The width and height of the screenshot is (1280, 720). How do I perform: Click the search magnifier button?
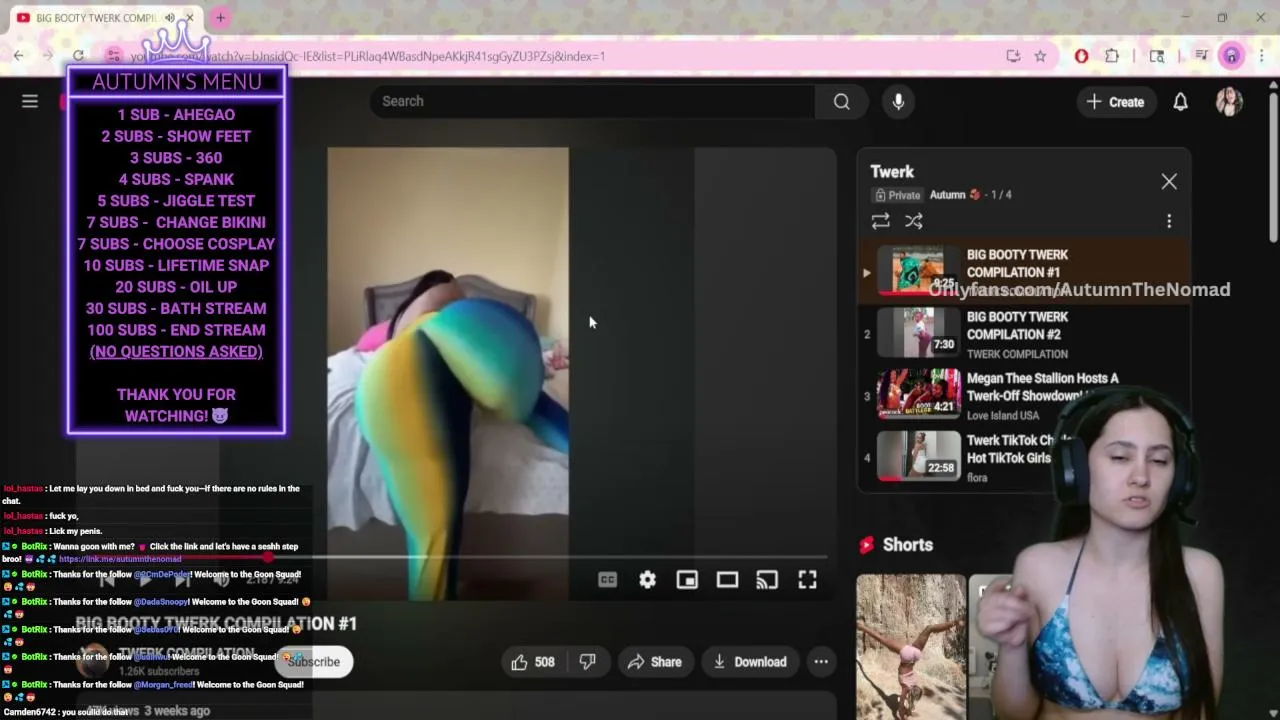[x=842, y=101]
